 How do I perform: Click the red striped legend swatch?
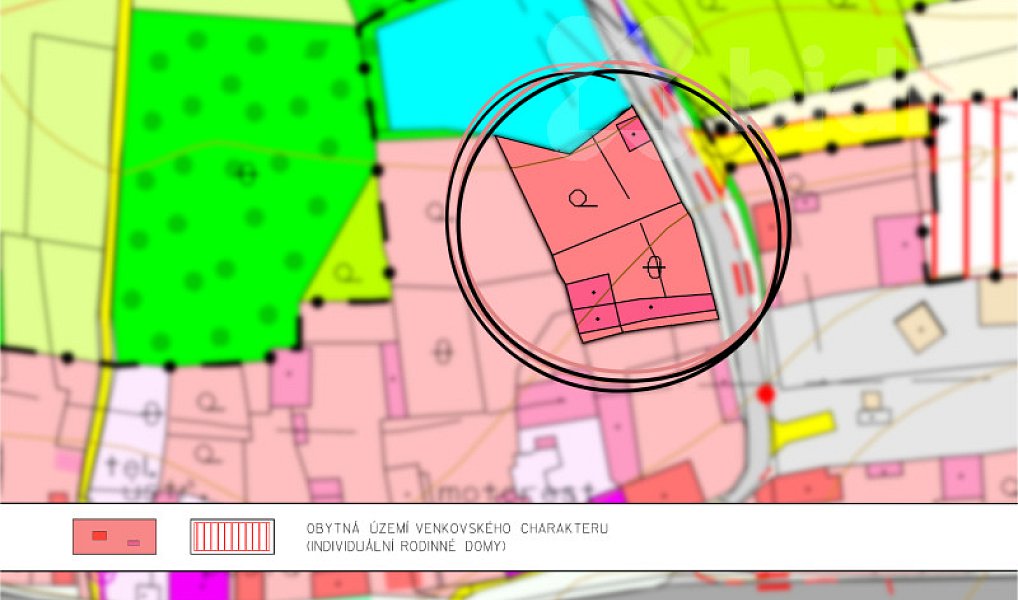[232, 536]
